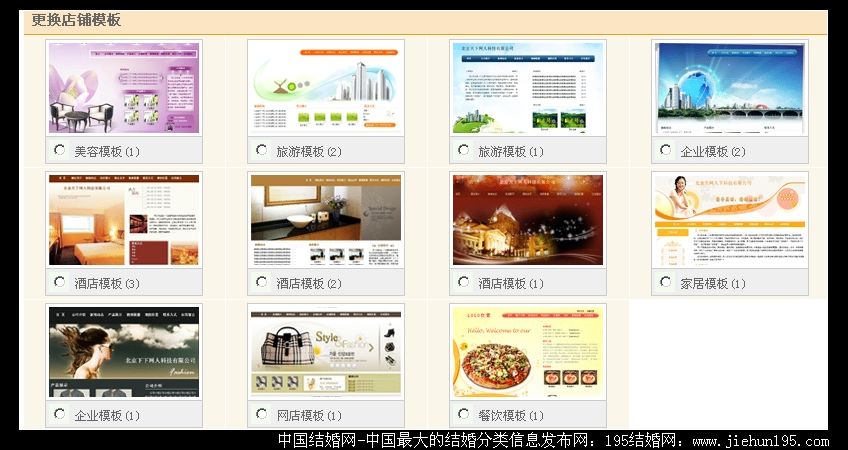Choose the 酒店模板(2) radio option
Image resolution: width=848 pixels, height=450 pixels.
coord(262,283)
